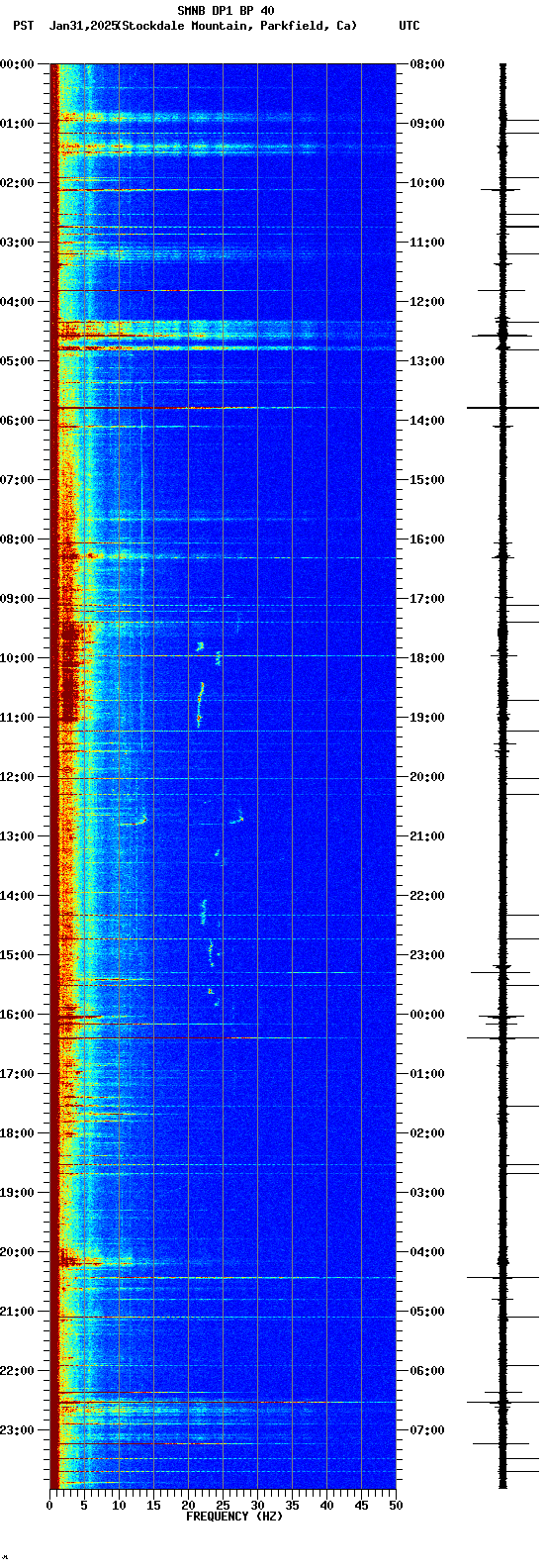Click the UTC time label '12:00'
Viewport: 546px width, 1568px height.
[x=426, y=302]
